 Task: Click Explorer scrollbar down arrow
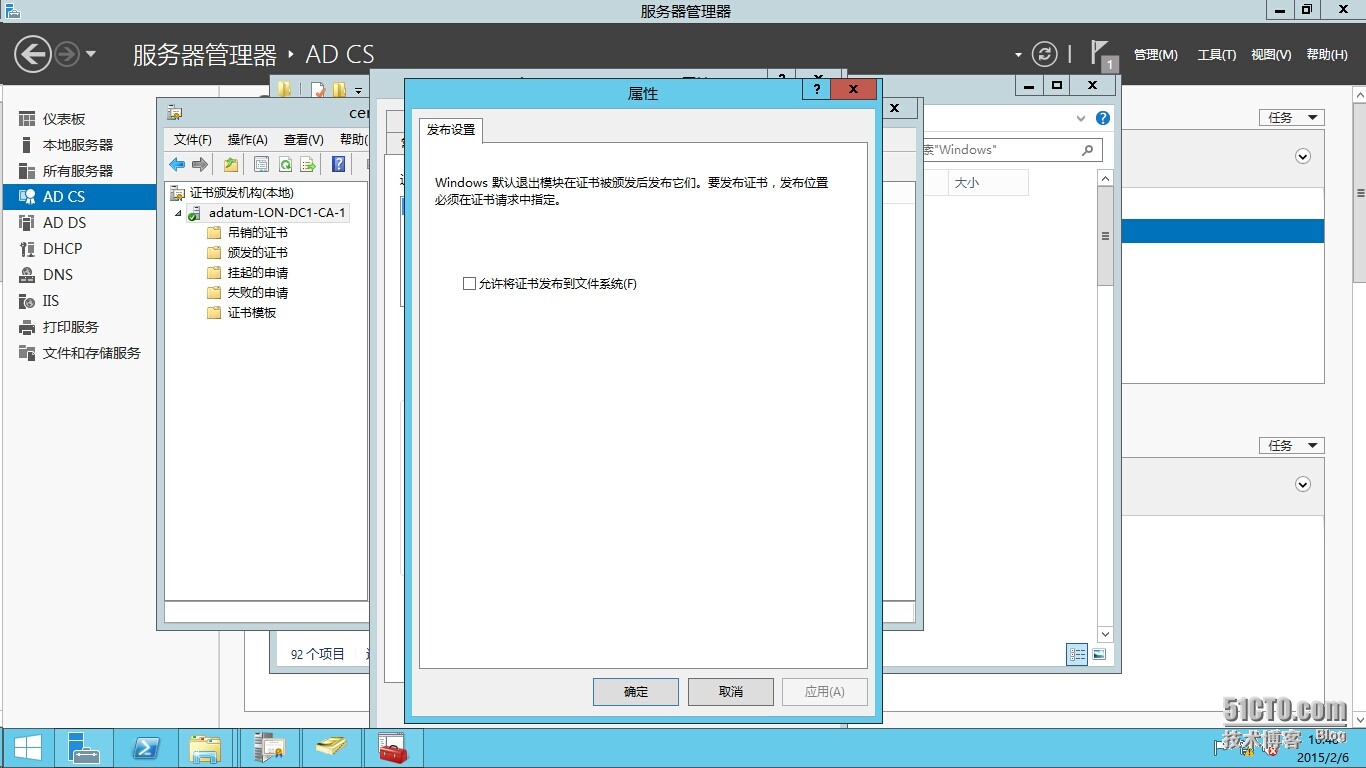point(1105,634)
